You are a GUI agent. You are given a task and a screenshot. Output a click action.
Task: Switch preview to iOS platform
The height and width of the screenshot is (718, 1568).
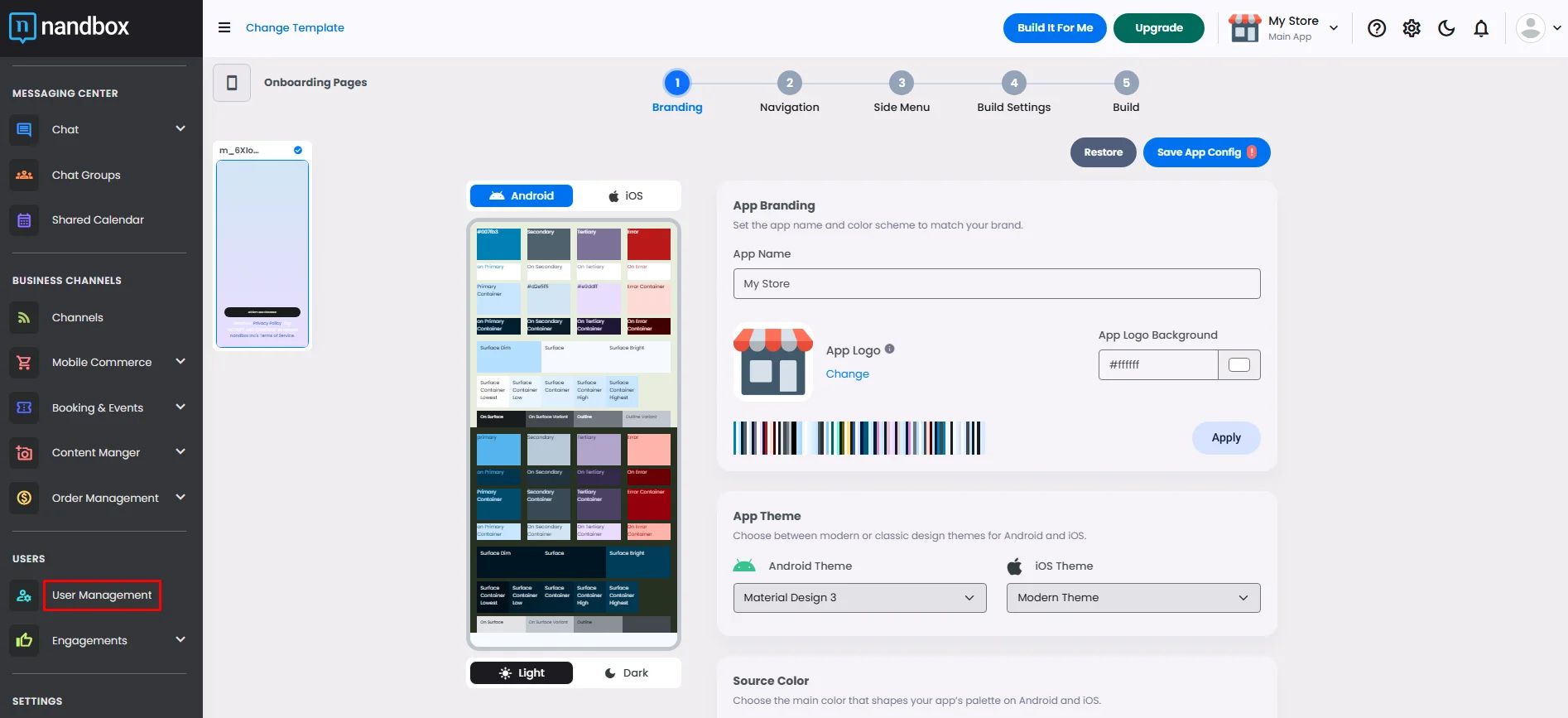(626, 196)
